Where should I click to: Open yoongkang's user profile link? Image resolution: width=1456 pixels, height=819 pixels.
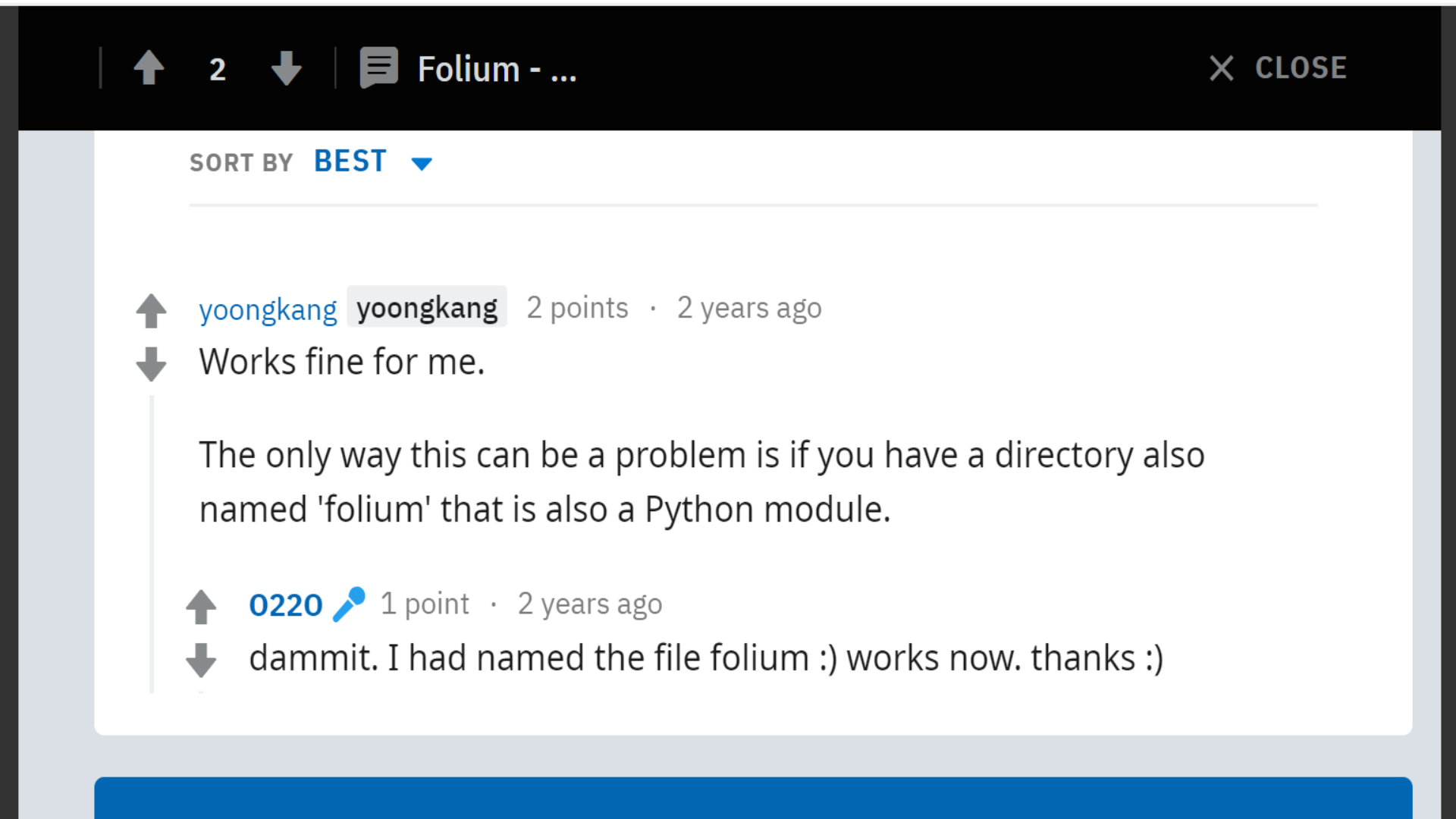coord(268,309)
